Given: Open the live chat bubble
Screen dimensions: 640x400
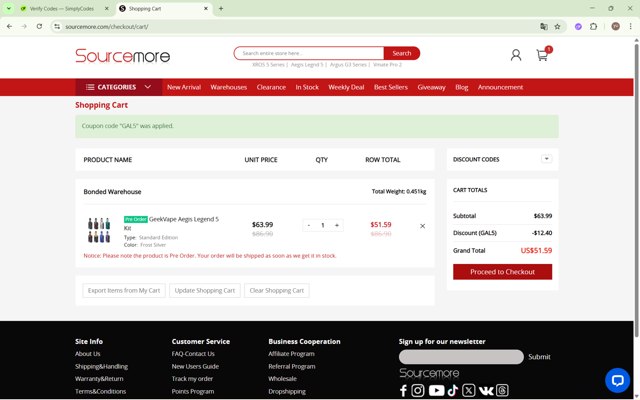Looking at the screenshot, I should coord(617,380).
